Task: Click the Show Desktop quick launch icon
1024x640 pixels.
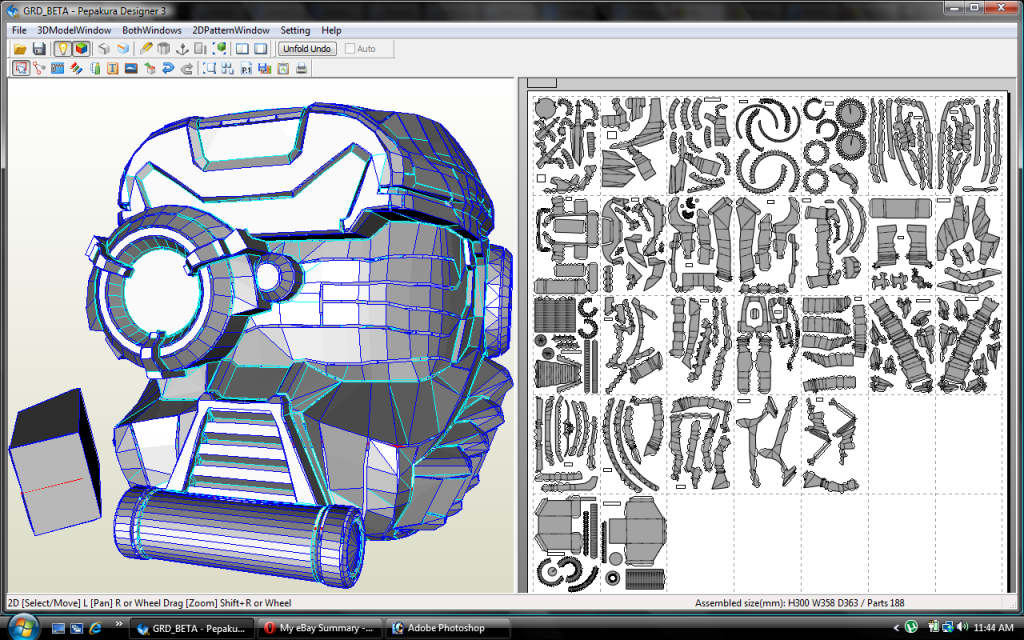Action: 58,628
